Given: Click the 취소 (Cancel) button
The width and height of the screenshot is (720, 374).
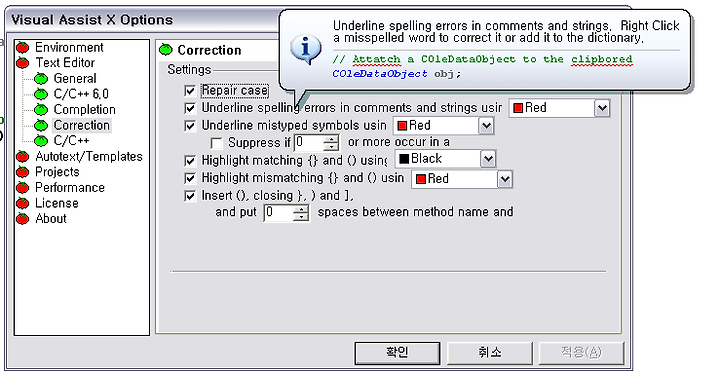Looking at the screenshot, I should pos(489,353).
